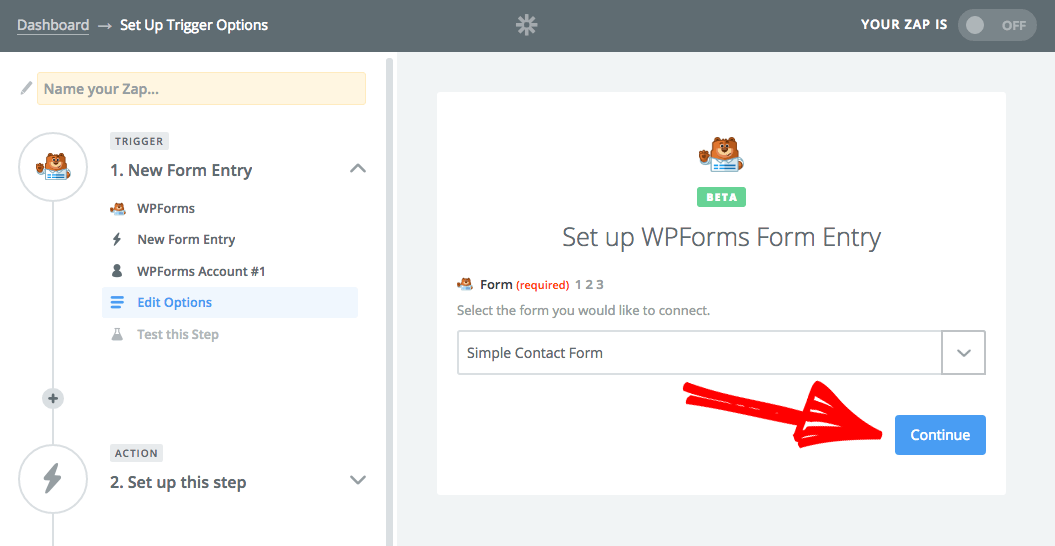Toggle the Your Zap On/Off switch
Viewport: 1055px width, 546px height.
click(x=997, y=26)
